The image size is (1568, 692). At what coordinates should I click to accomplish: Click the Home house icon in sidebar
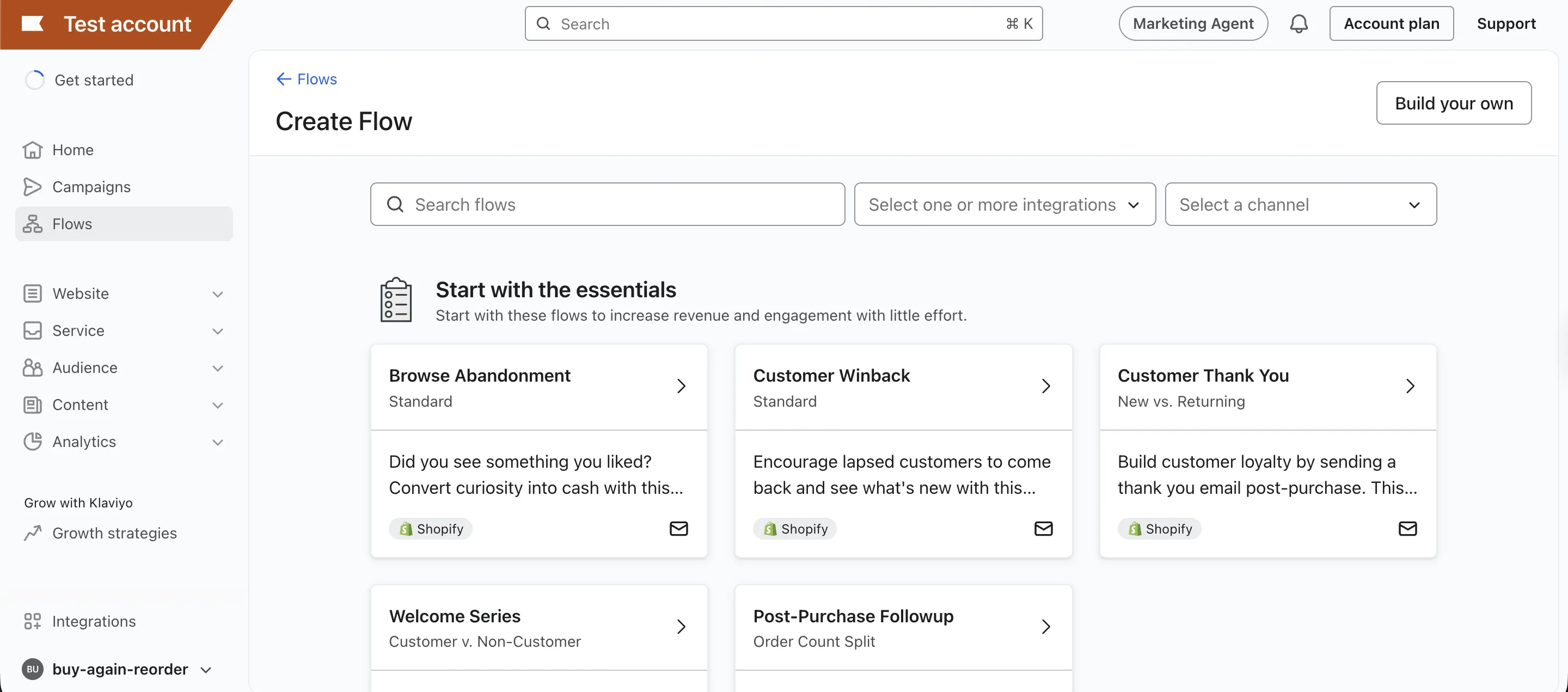click(32, 150)
